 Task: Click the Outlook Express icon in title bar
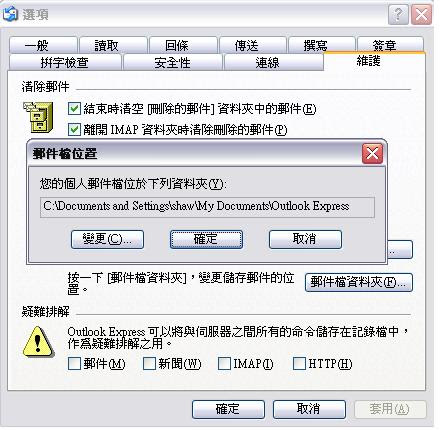point(10,13)
